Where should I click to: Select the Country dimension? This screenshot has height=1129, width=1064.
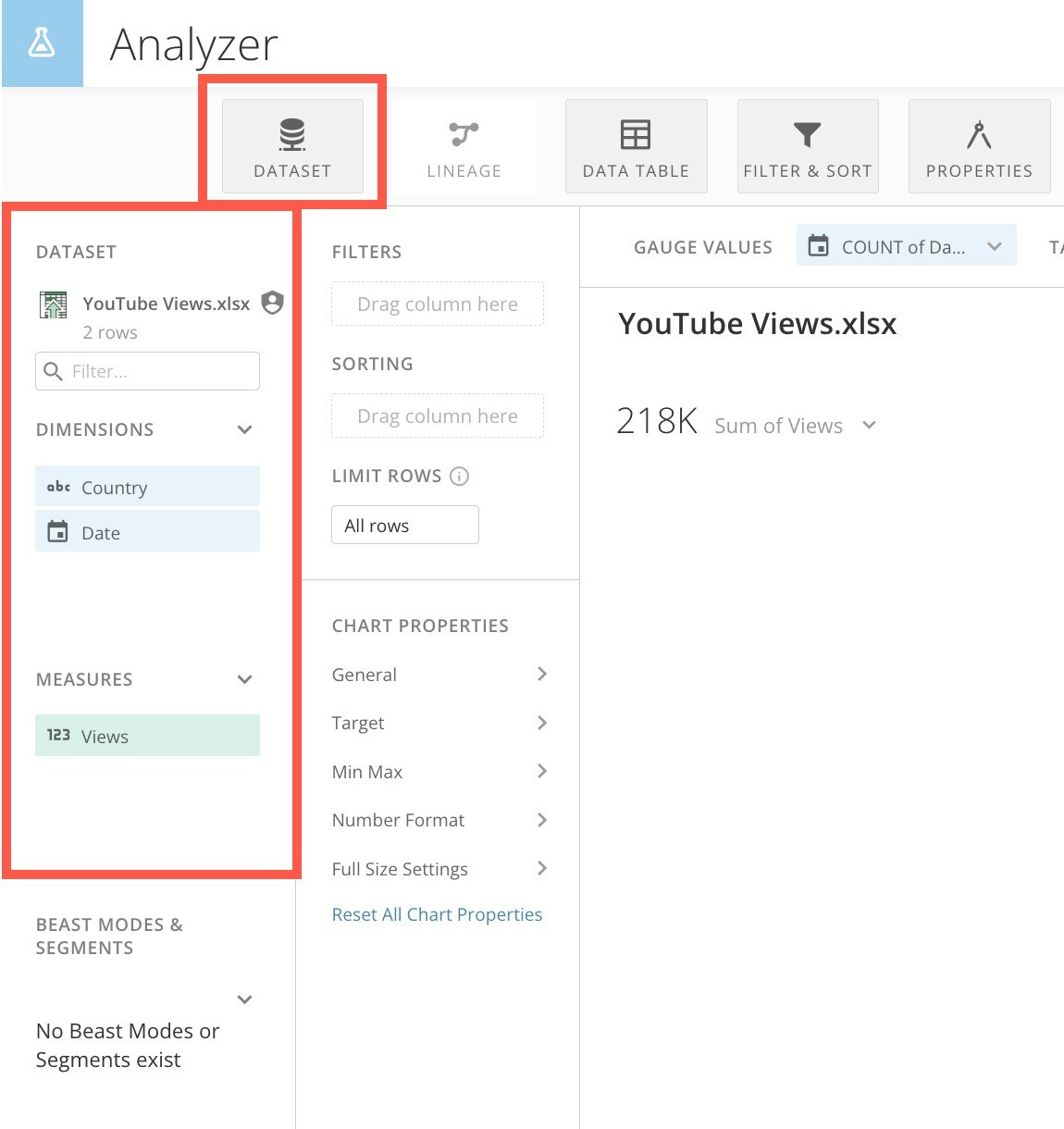147,487
